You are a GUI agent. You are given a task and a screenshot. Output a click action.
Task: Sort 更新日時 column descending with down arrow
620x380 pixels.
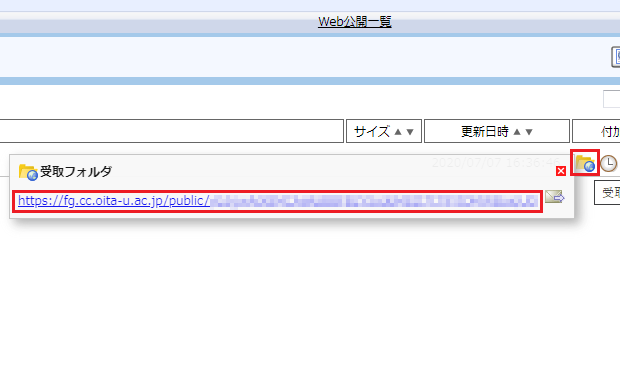click(x=529, y=132)
